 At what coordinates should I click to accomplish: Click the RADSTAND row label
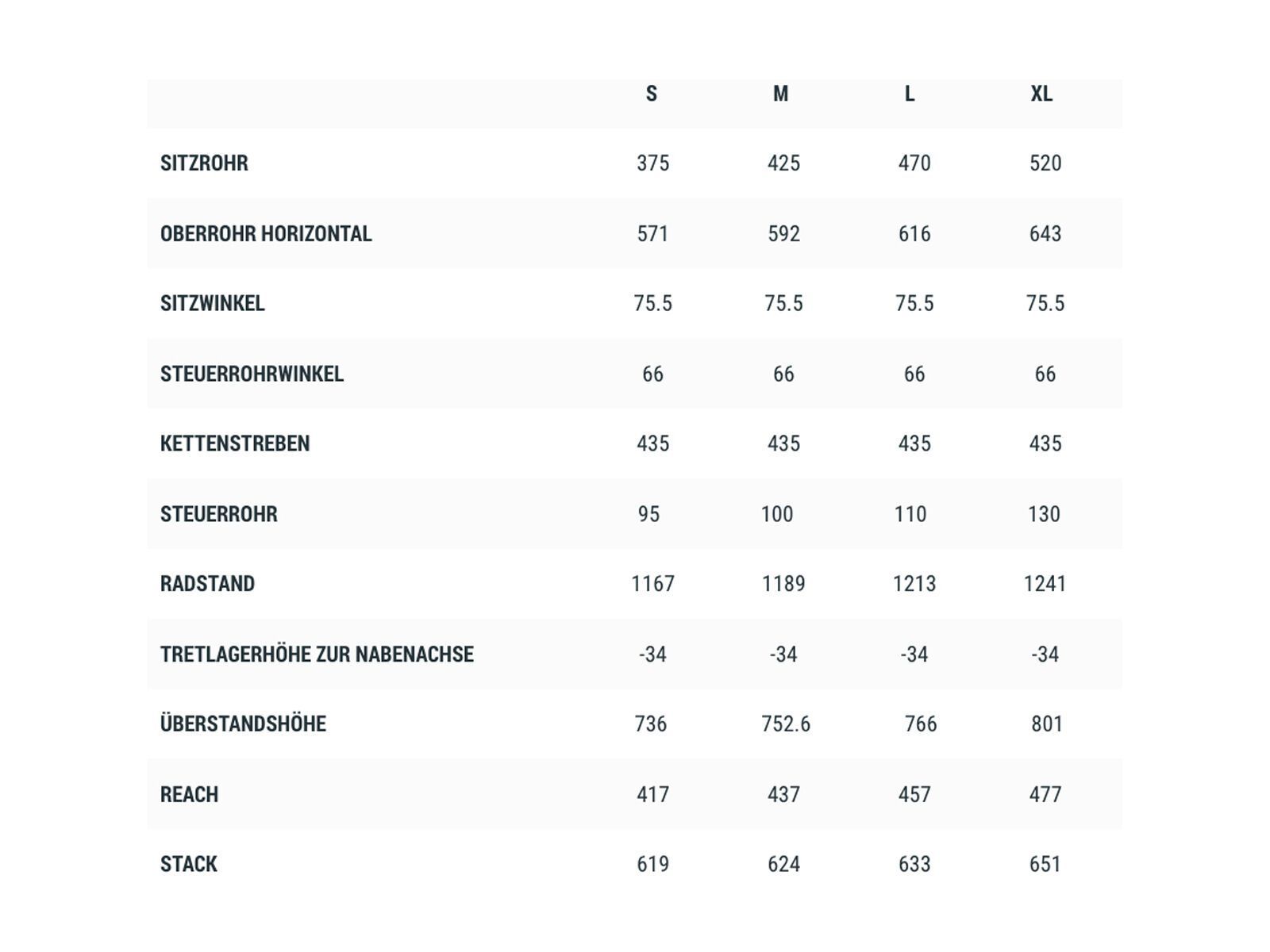pyautogui.click(x=207, y=584)
